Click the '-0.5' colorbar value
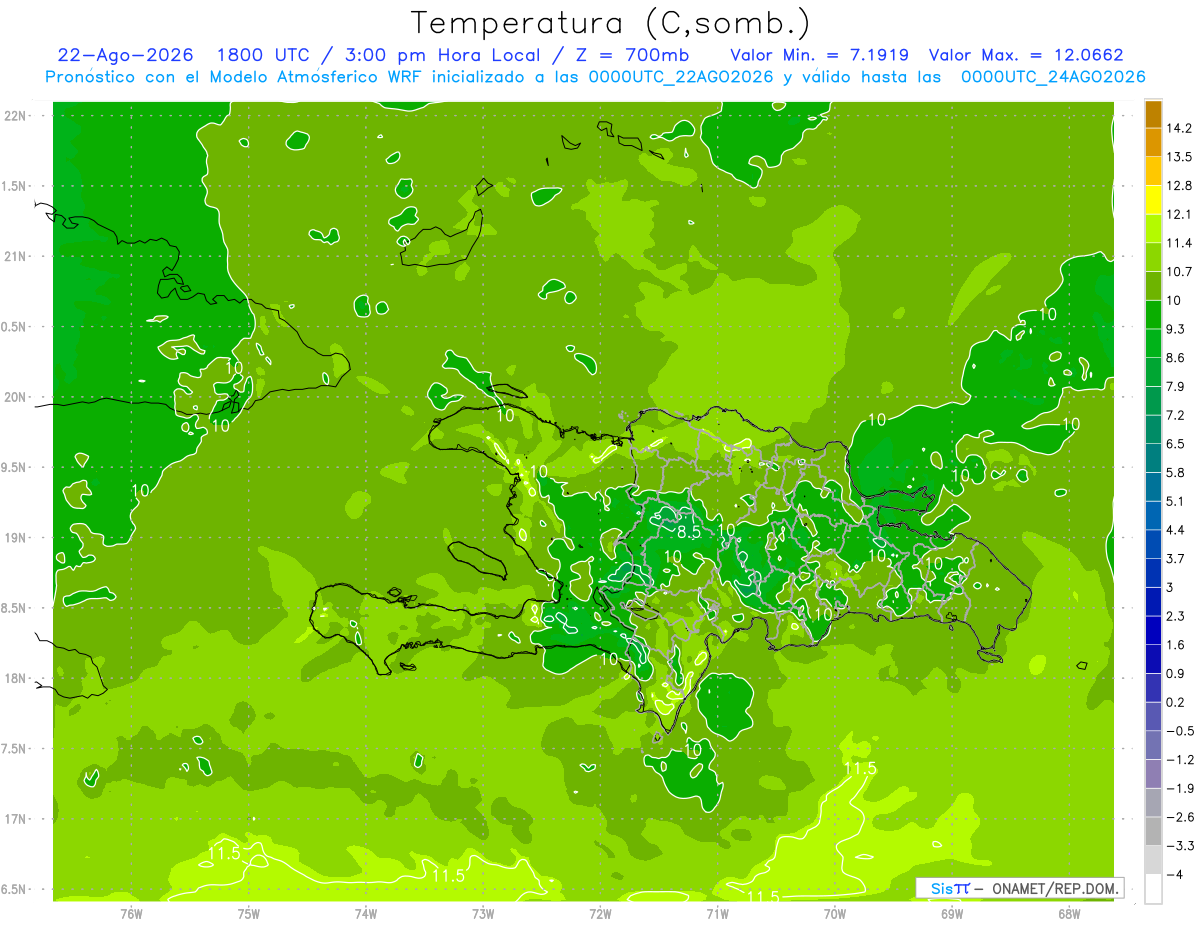1200x927 pixels. tap(1180, 730)
